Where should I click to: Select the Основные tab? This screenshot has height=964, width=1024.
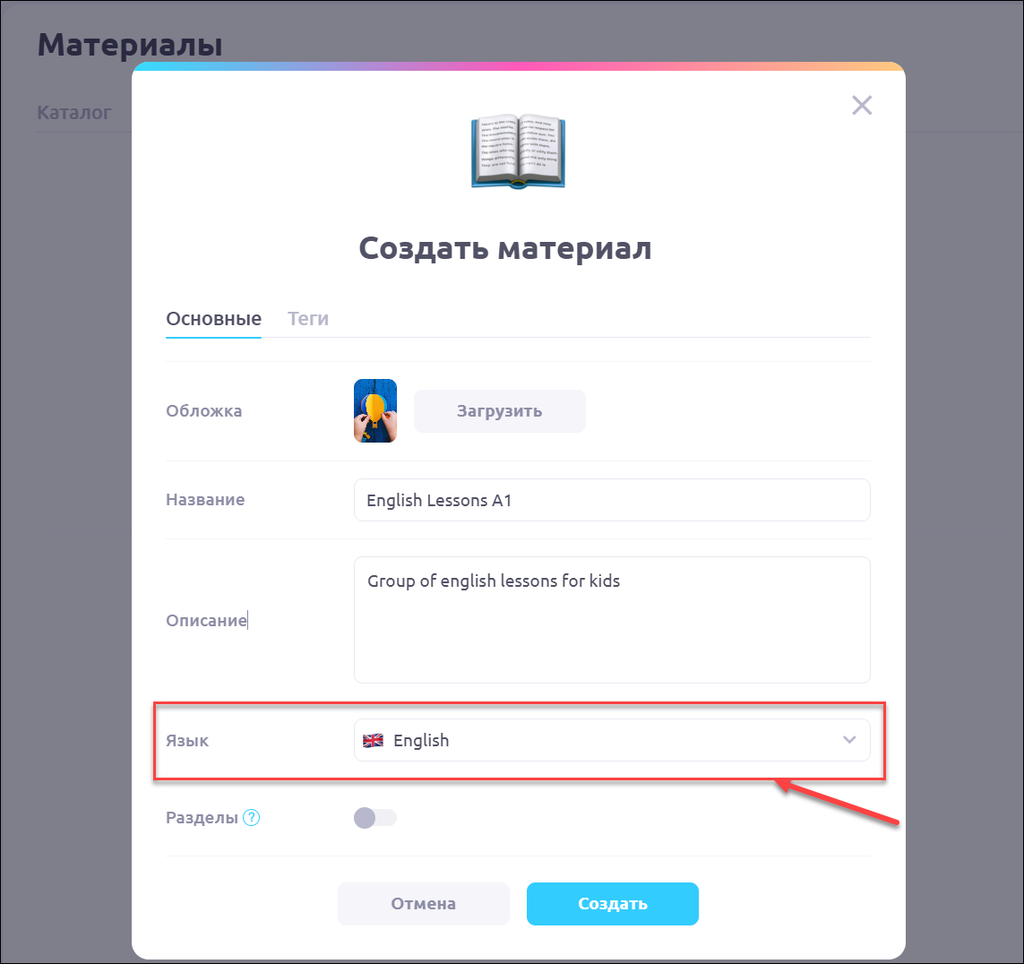click(214, 319)
